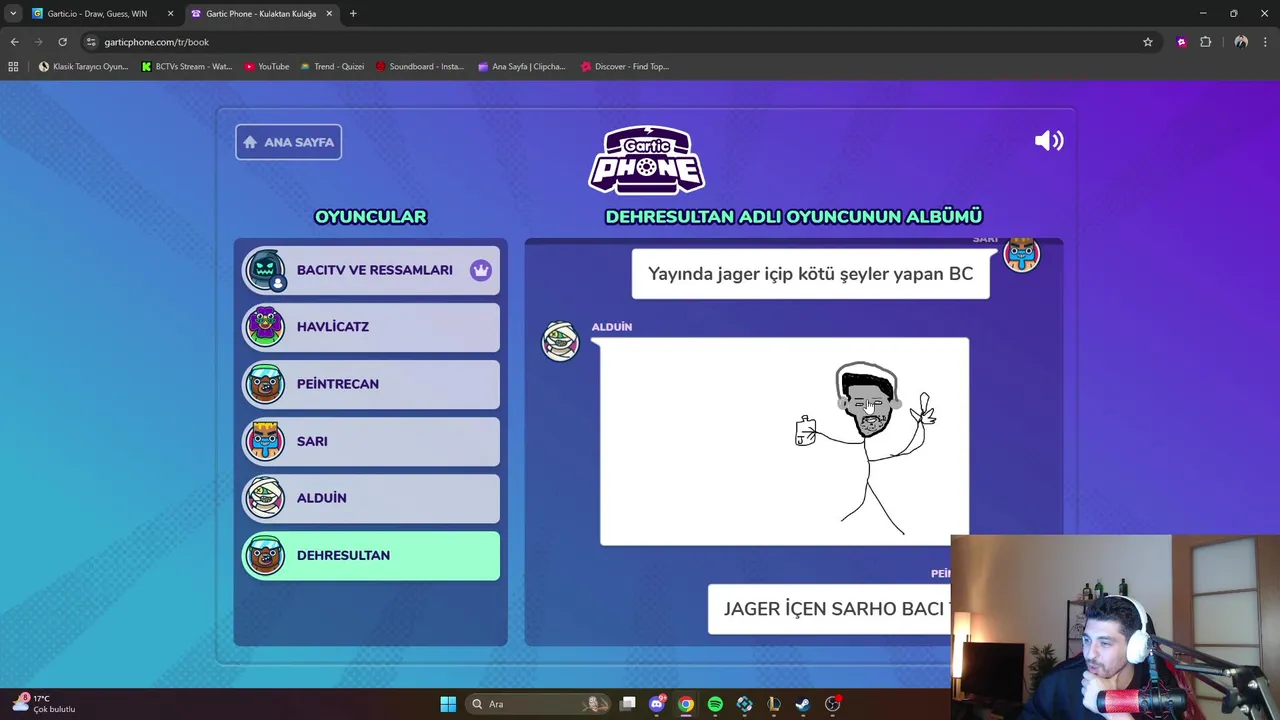Open Klasik Tarayıcı Oyun bookmark

coord(84,67)
